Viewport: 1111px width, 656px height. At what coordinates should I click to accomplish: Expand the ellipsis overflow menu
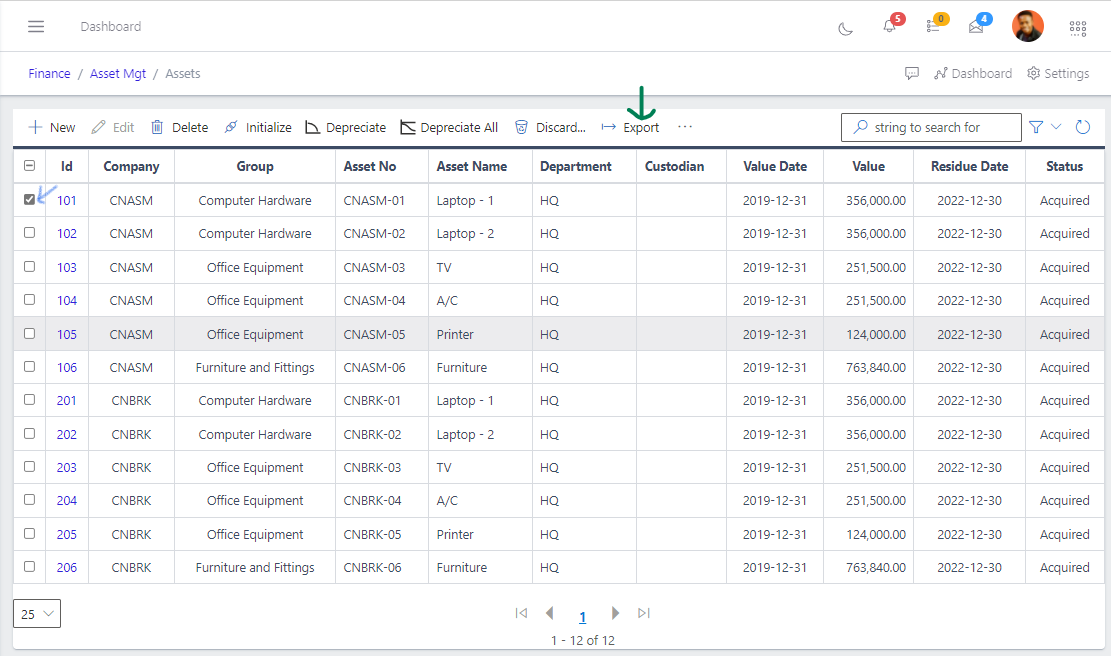click(685, 127)
